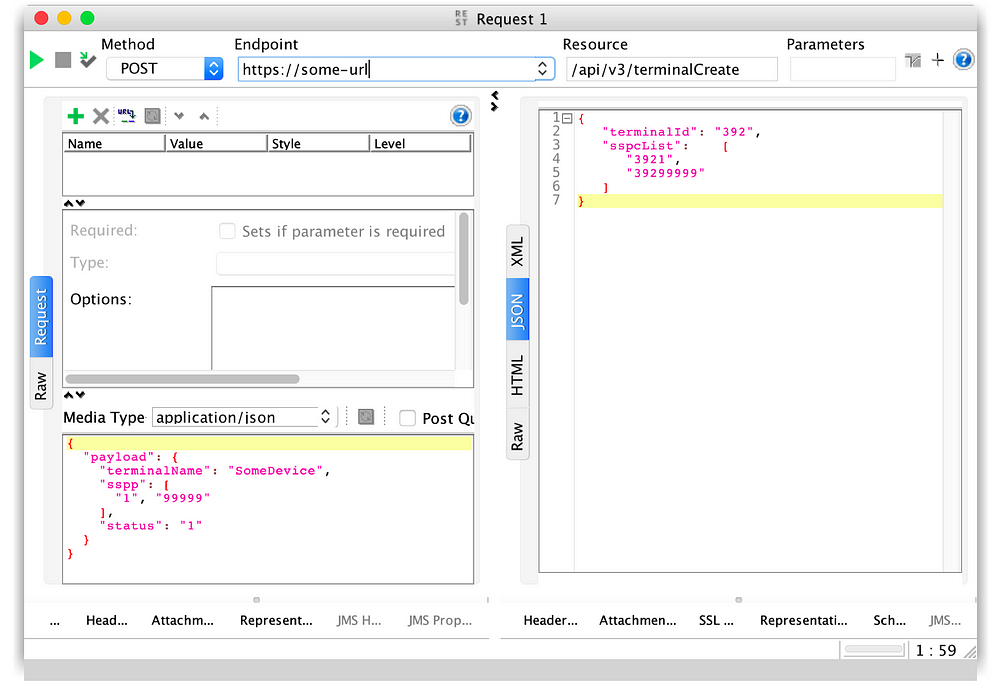Open the JMS Prop... tab

[x=440, y=620]
